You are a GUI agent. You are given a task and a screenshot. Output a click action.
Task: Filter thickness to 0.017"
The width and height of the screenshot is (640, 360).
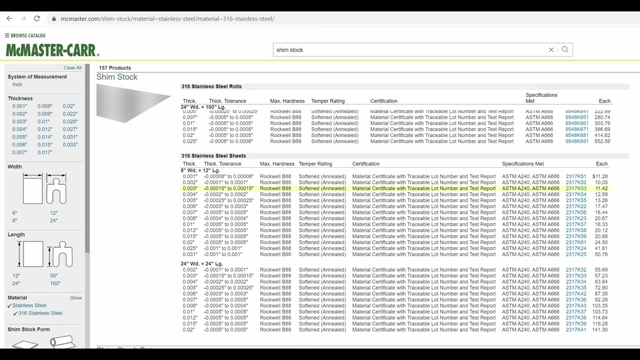click(x=45, y=152)
